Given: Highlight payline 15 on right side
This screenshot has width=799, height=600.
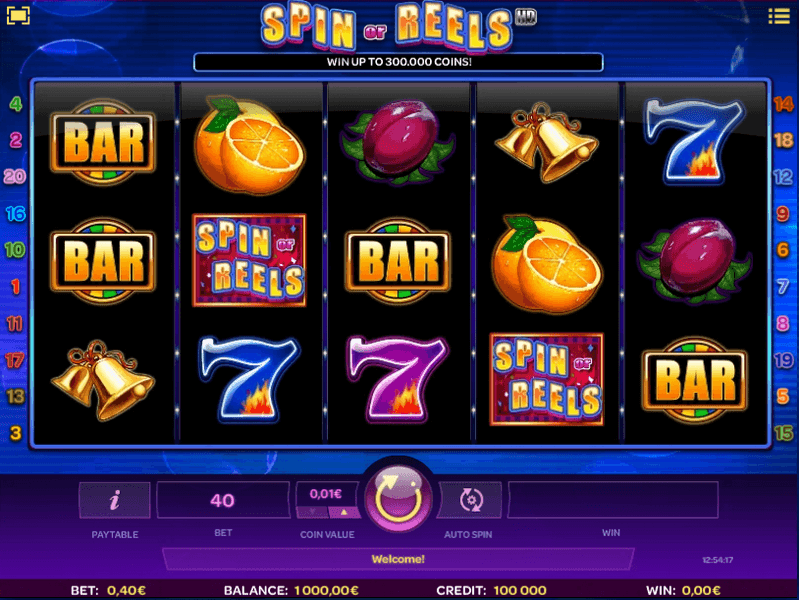Looking at the screenshot, I should (x=783, y=433).
